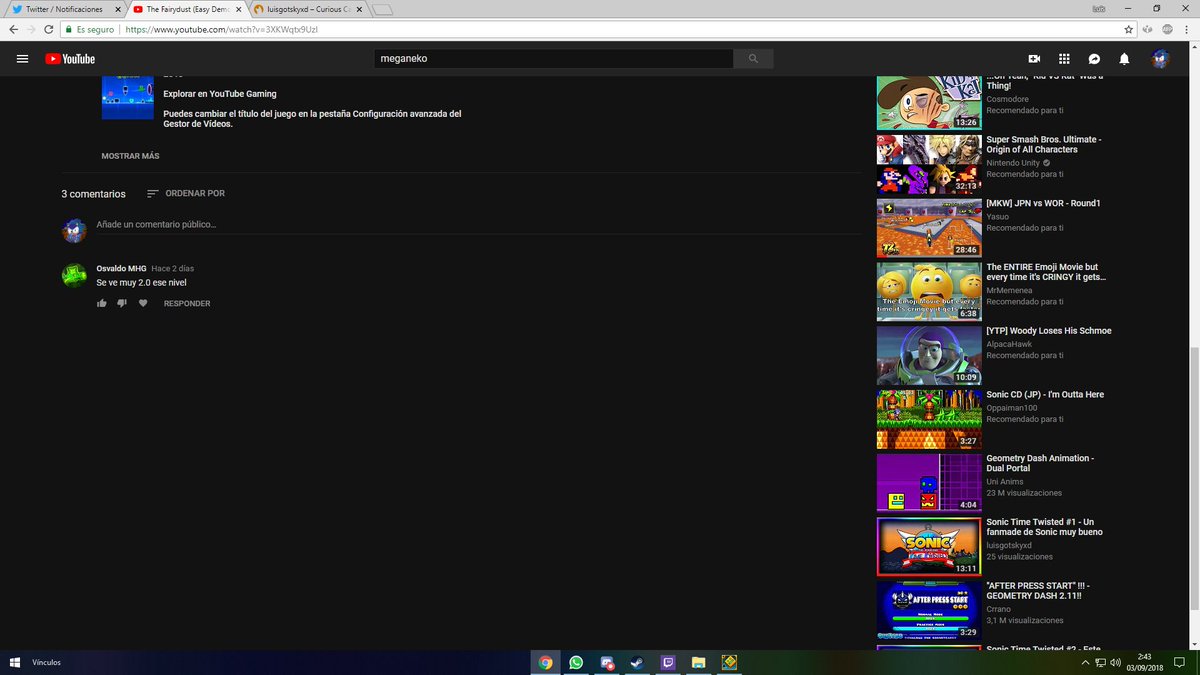Screen dimensions: 1200x675
Task: Open Steam from the taskbar
Action: 637,662
